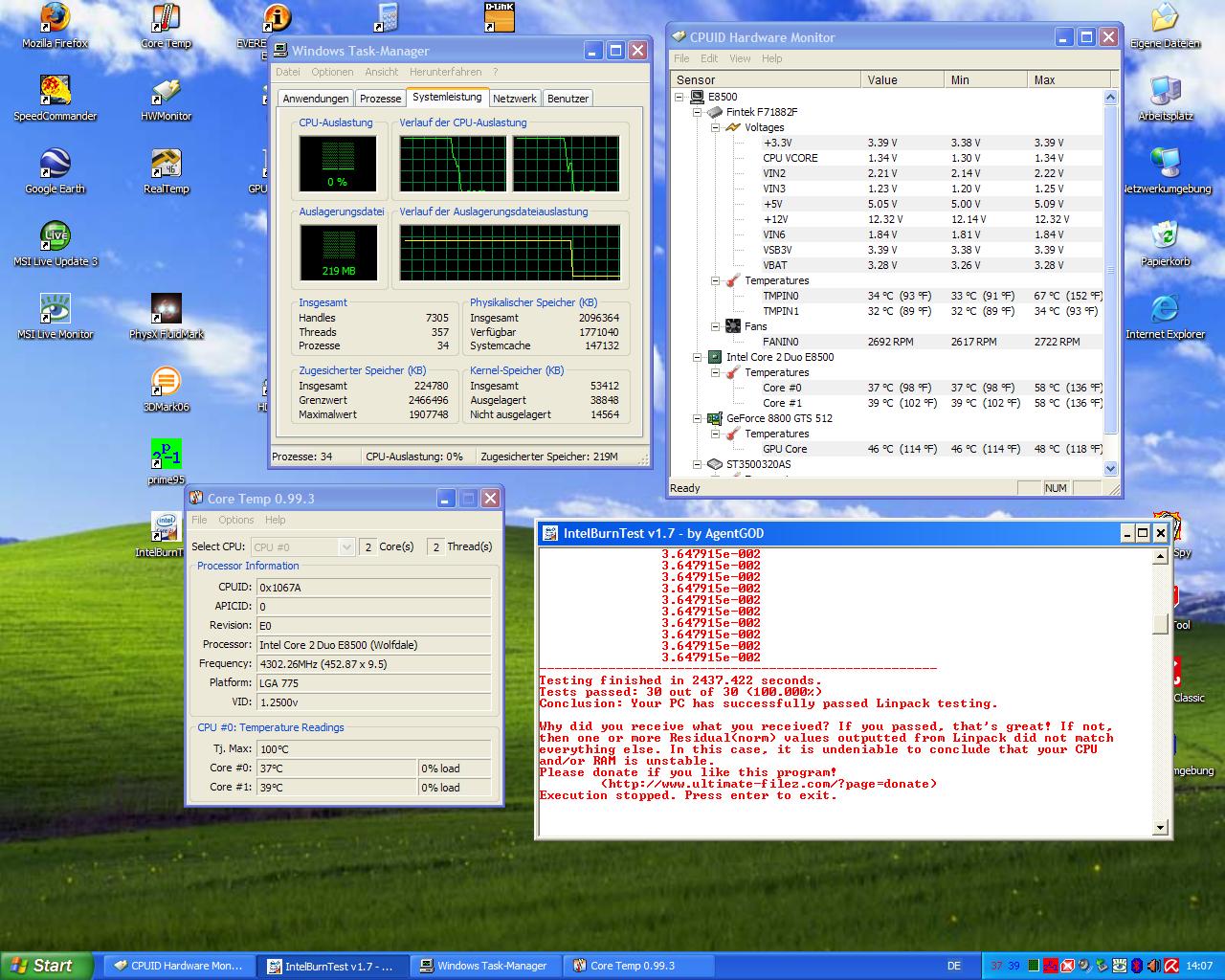1225x980 pixels.
Task: Click the DE language indicator
Action: [954, 966]
